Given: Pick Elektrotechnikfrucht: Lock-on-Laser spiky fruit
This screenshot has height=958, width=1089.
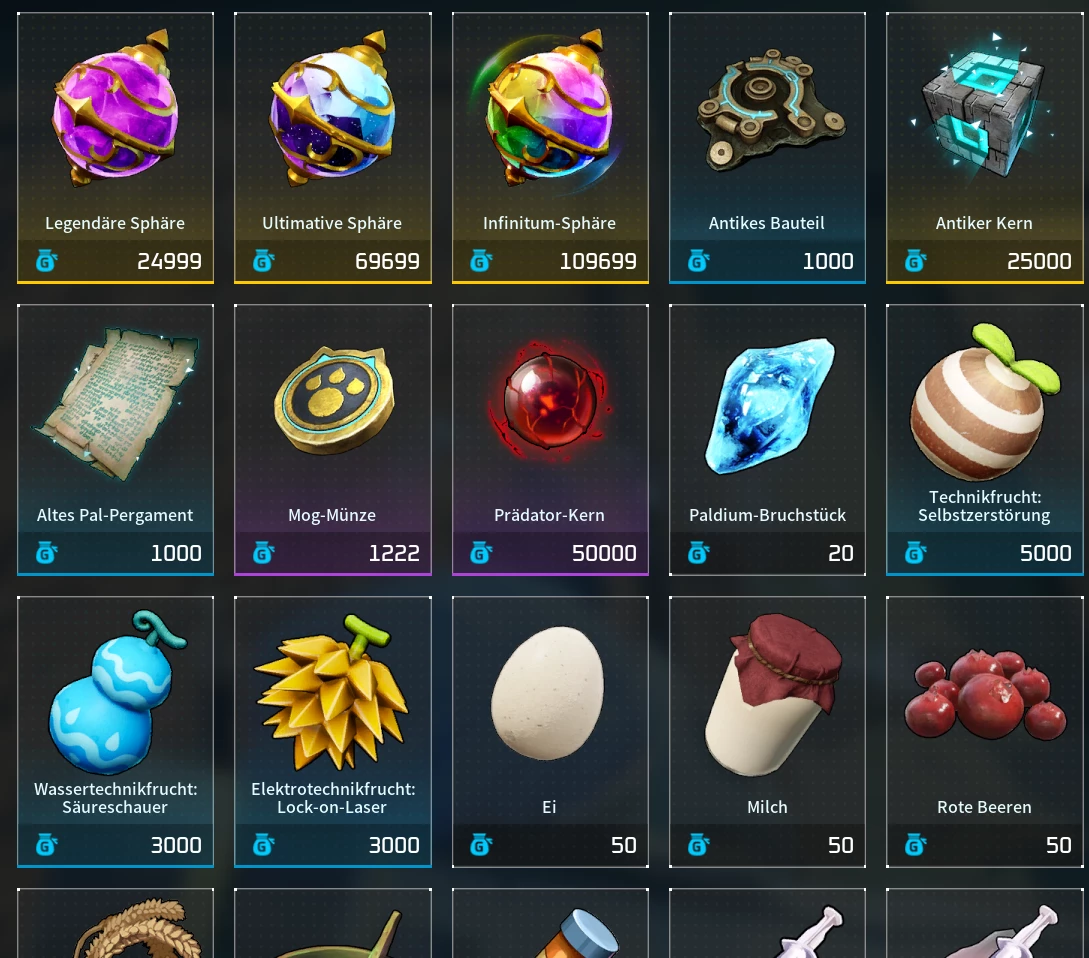Looking at the screenshot, I should [x=332, y=693].
